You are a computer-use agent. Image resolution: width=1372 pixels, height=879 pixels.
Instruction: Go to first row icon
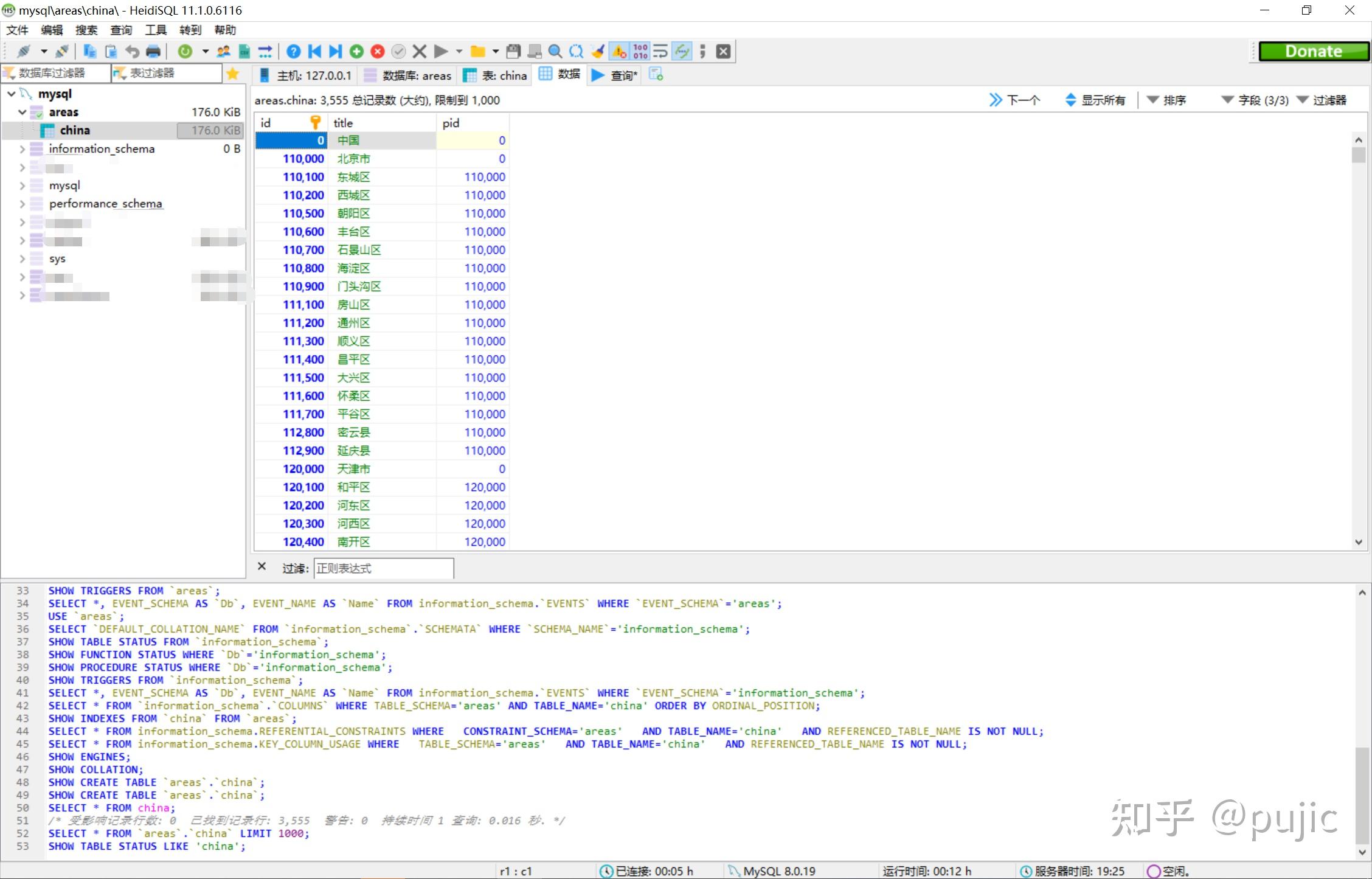pos(314,52)
